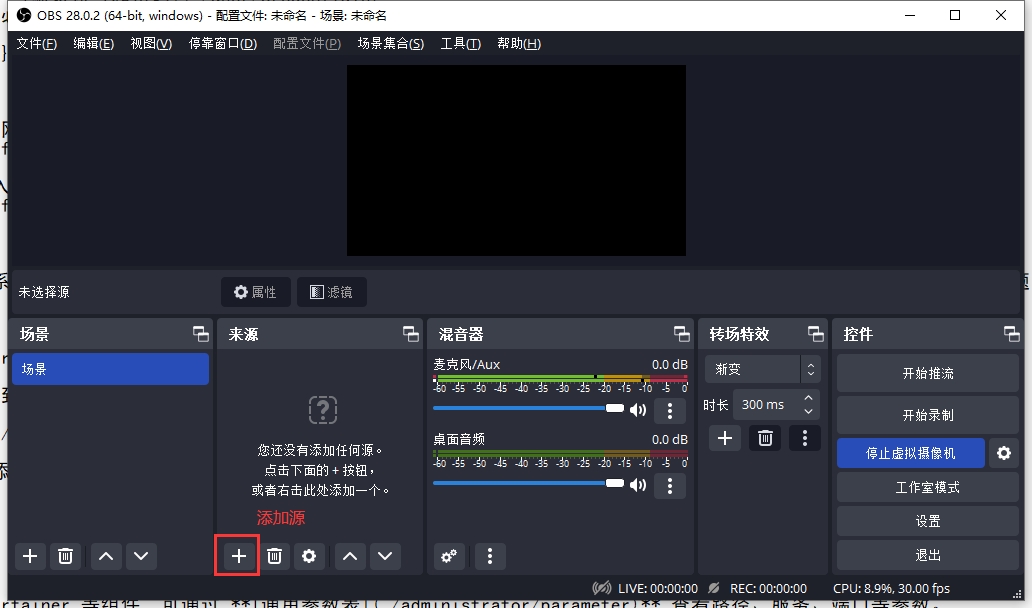The height and width of the screenshot is (608, 1032).
Task: Add a new transition with plus button
Action: pyautogui.click(x=725, y=438)
